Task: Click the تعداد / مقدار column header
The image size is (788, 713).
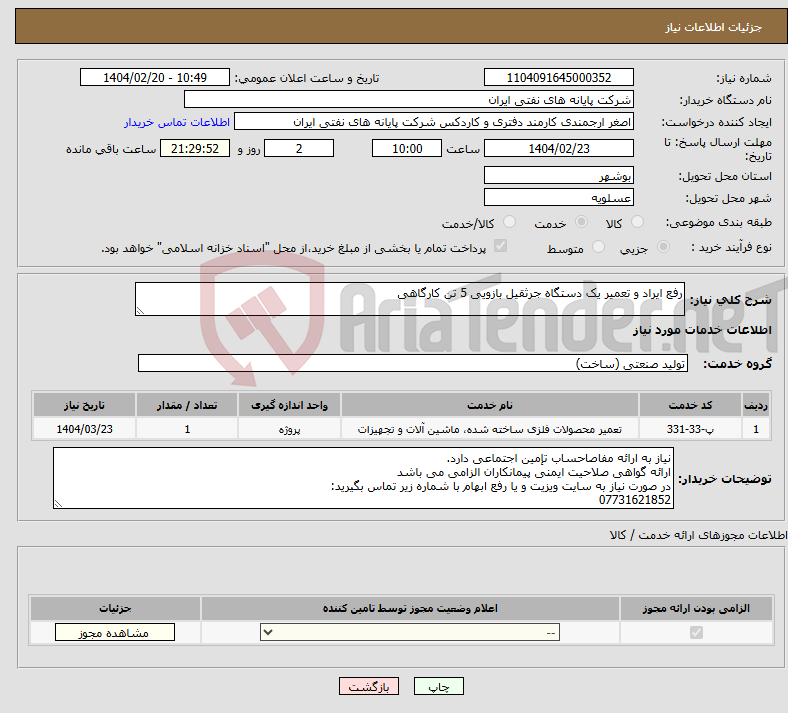Action: (x=187, y=405)
